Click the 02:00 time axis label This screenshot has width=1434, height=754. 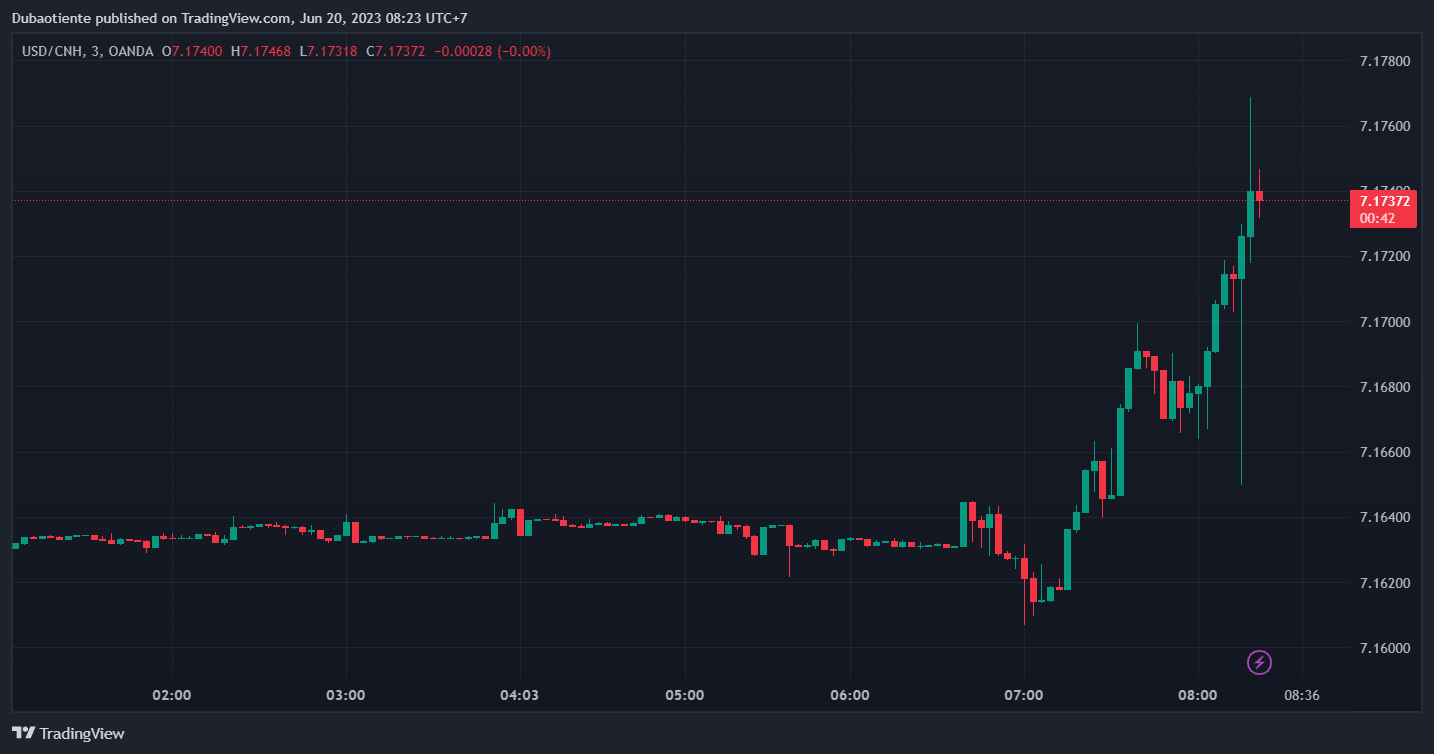(172, 695)
